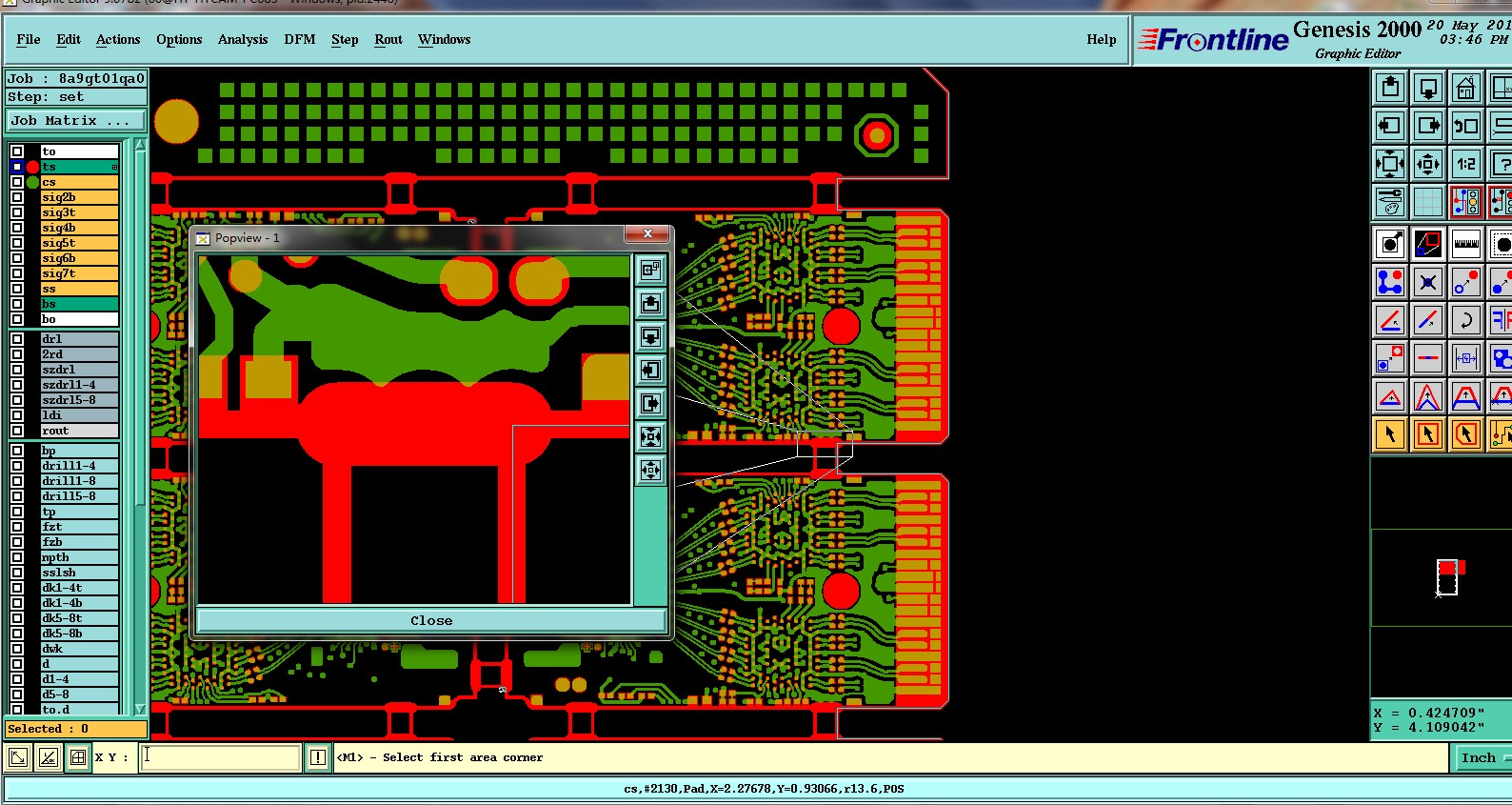Toggle the grid display icon
Viewport: 1512px width, 805px height.
(1428, 202)
